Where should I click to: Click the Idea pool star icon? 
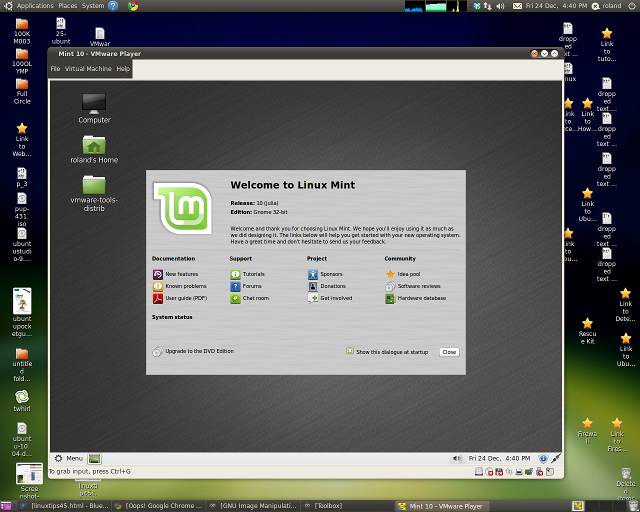pos(390,274)
